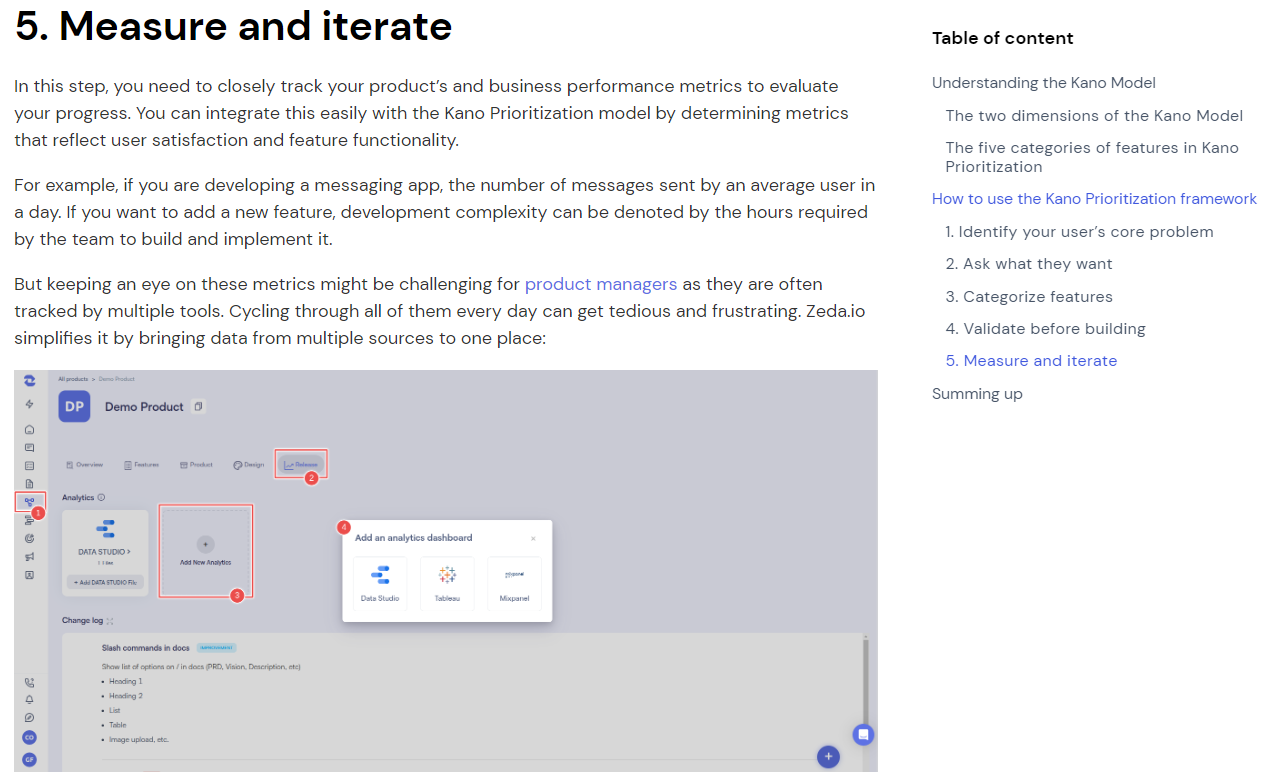Viewport: 1271px width, 784px height.
Task: Click the chat bubble widget icon
Action: coord(863,735)
